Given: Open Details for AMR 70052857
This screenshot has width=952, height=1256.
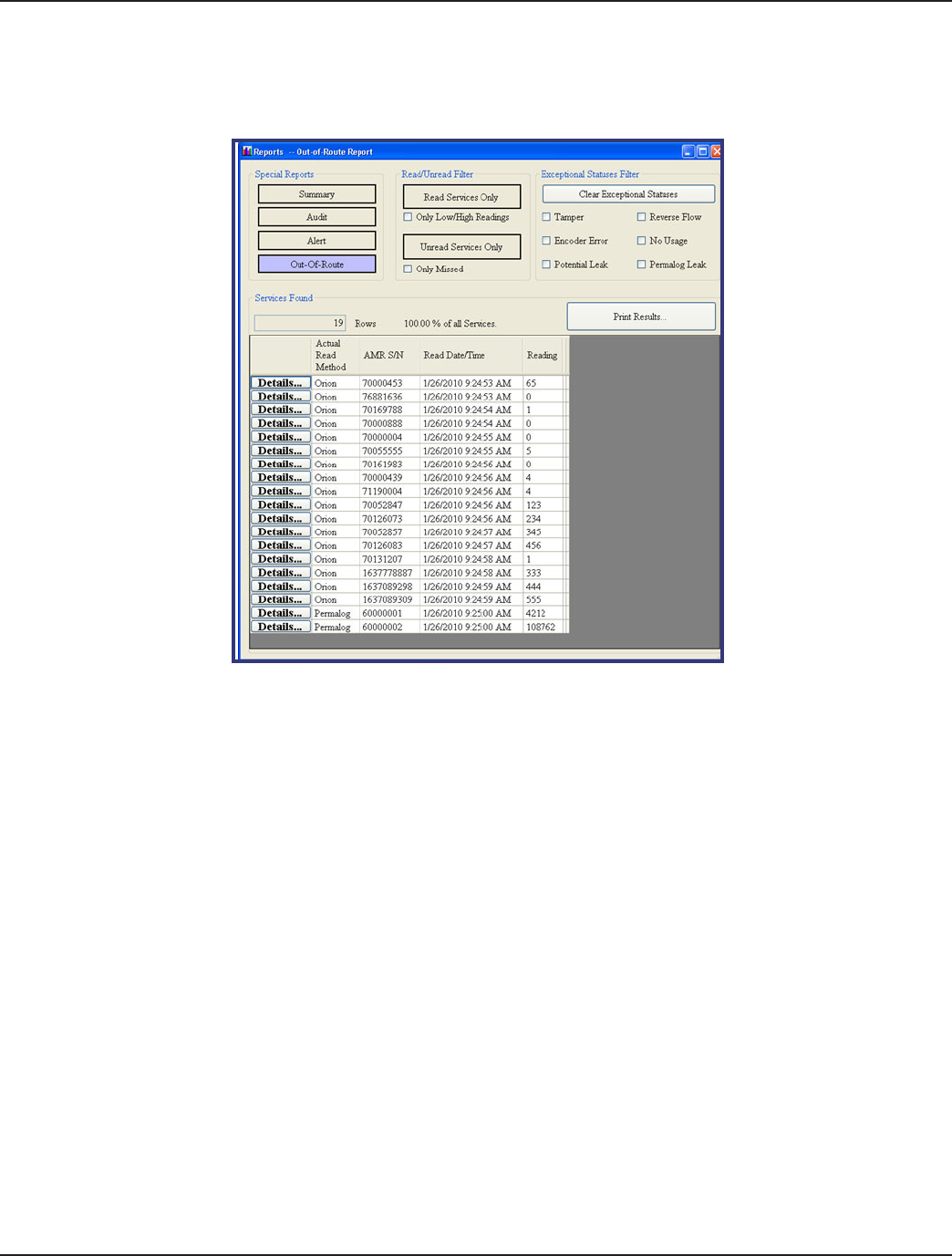Looking at the screenshot, I should click(x=281, y=532).
